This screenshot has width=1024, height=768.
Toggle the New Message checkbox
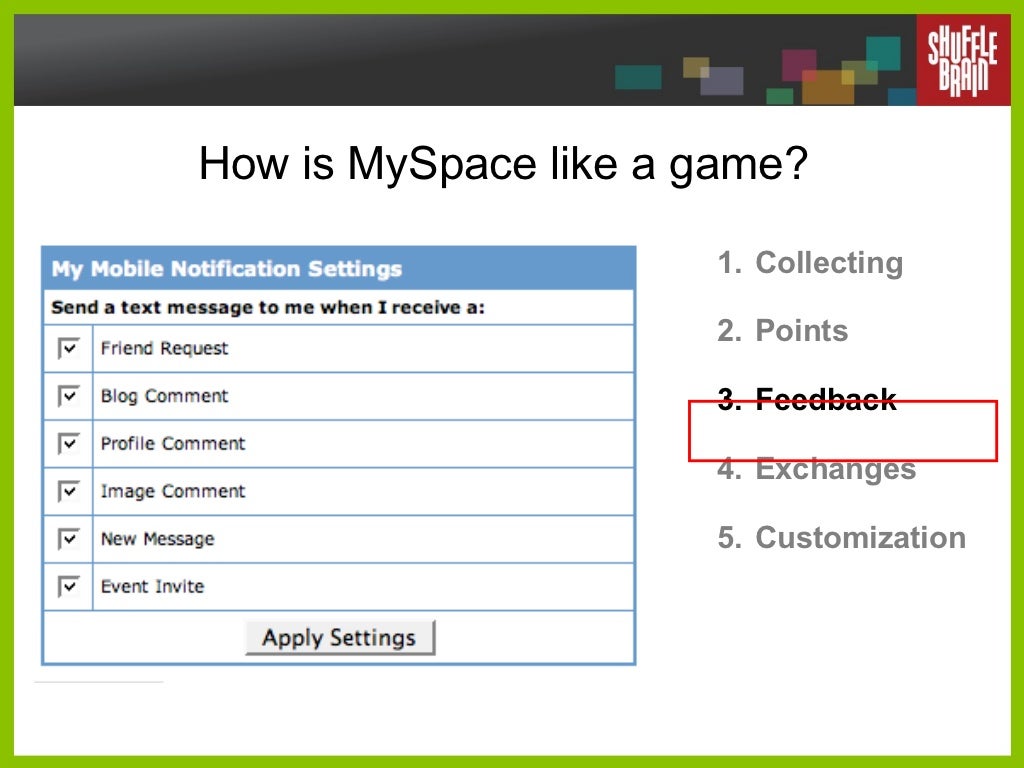tap(69, 539)
